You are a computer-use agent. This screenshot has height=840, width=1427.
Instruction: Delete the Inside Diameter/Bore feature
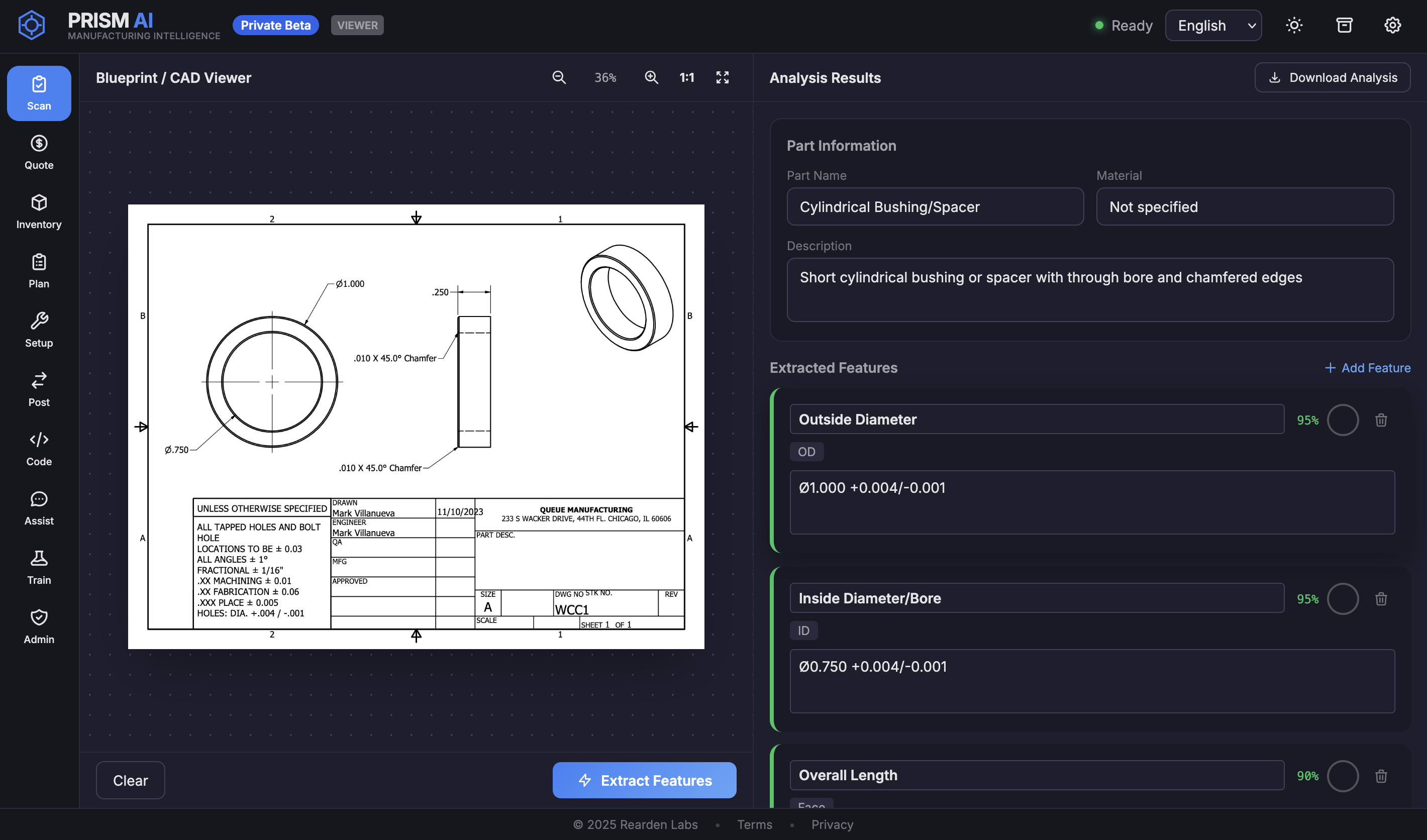pos(1381,599)
